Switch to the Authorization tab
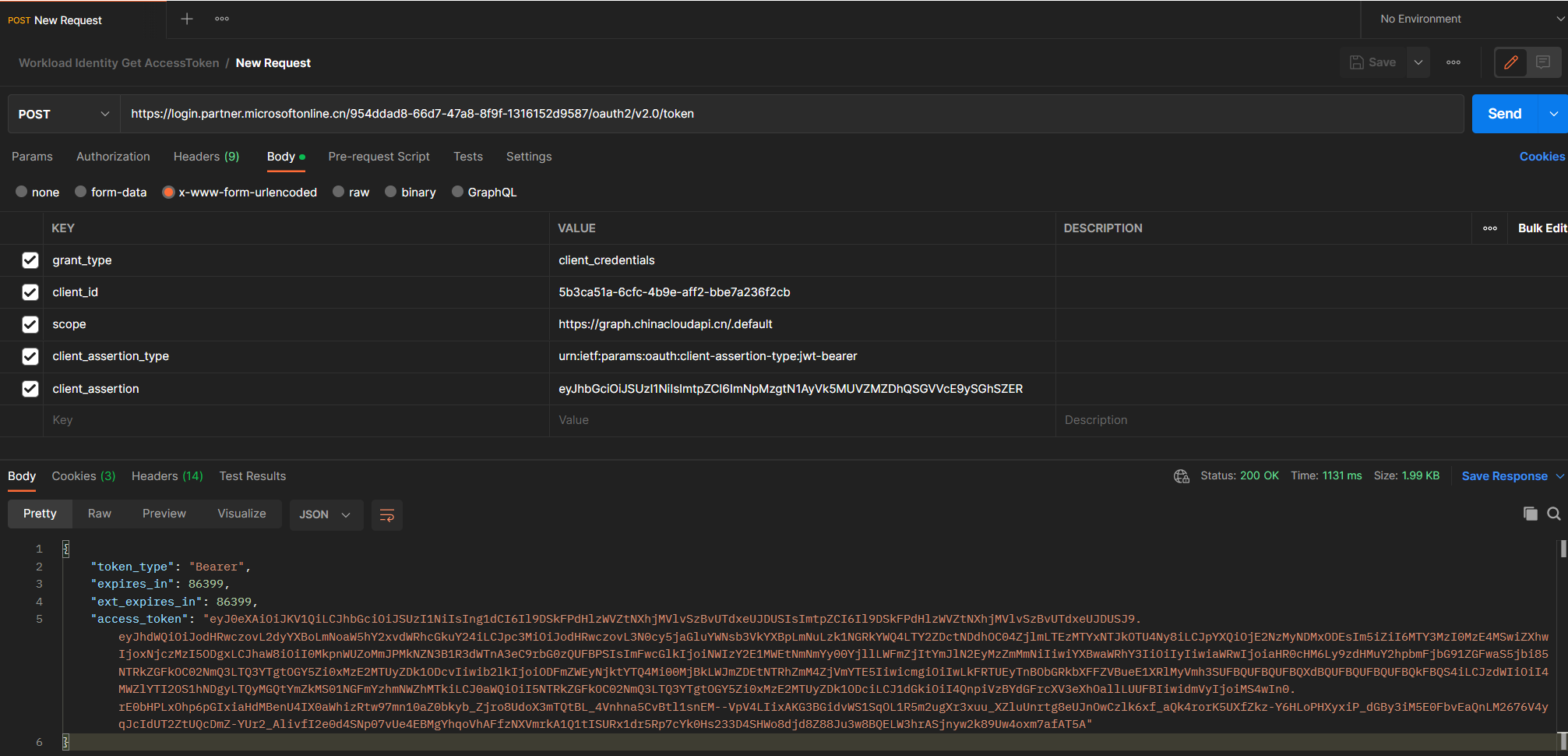This screenshot has height=756, width=1568. click(x=113, y=157)
